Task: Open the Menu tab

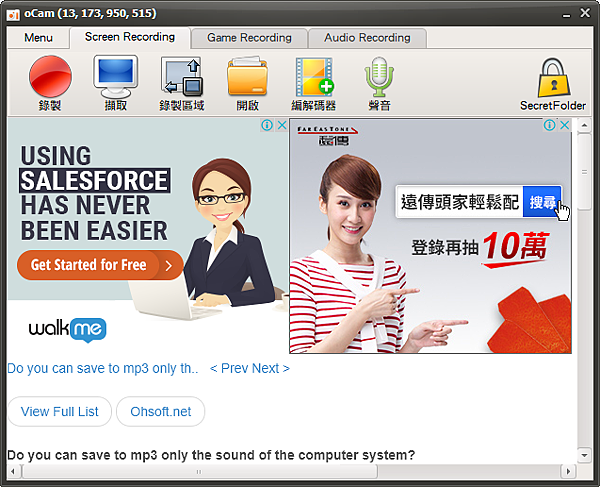Action: (x=38, y=37)
